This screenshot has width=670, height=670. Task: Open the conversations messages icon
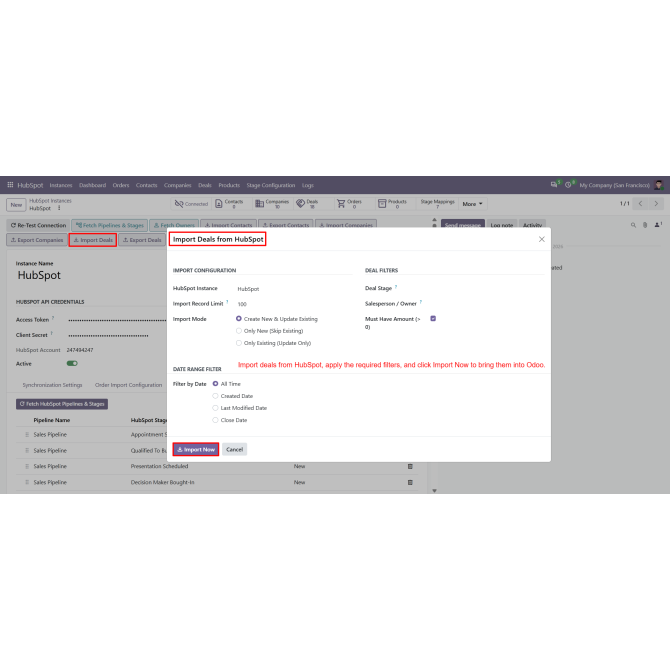(x=554, y=185)
